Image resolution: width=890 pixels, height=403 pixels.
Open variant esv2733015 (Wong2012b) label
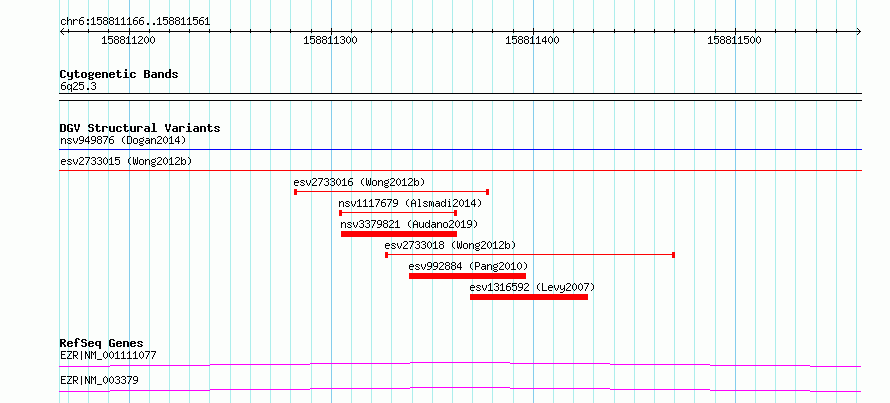tap(126, 161)
